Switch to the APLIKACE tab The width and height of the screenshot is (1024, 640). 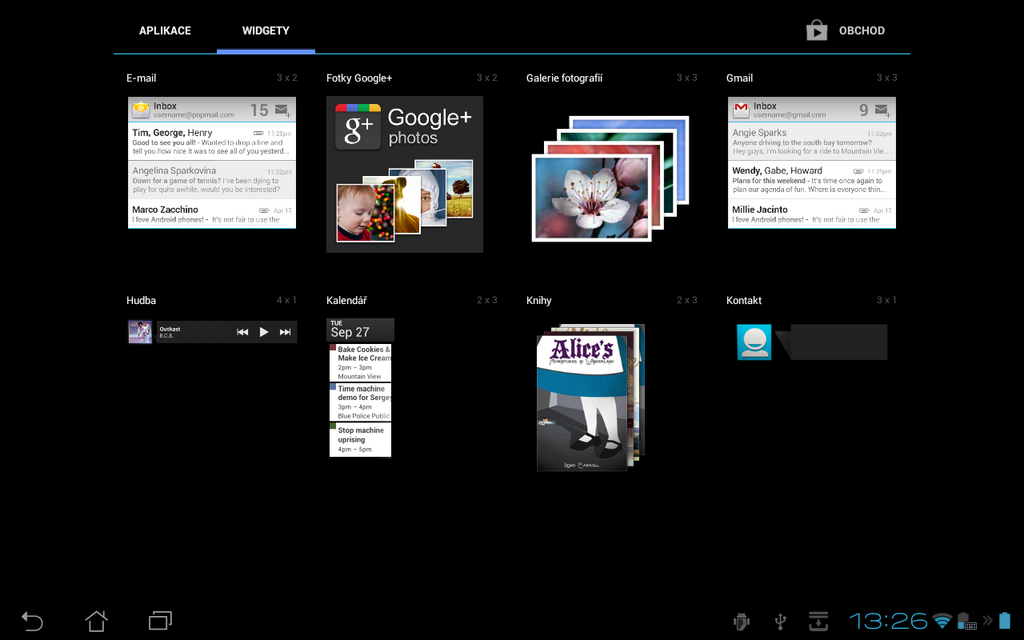pyautogui.click(x=165, y=30)
